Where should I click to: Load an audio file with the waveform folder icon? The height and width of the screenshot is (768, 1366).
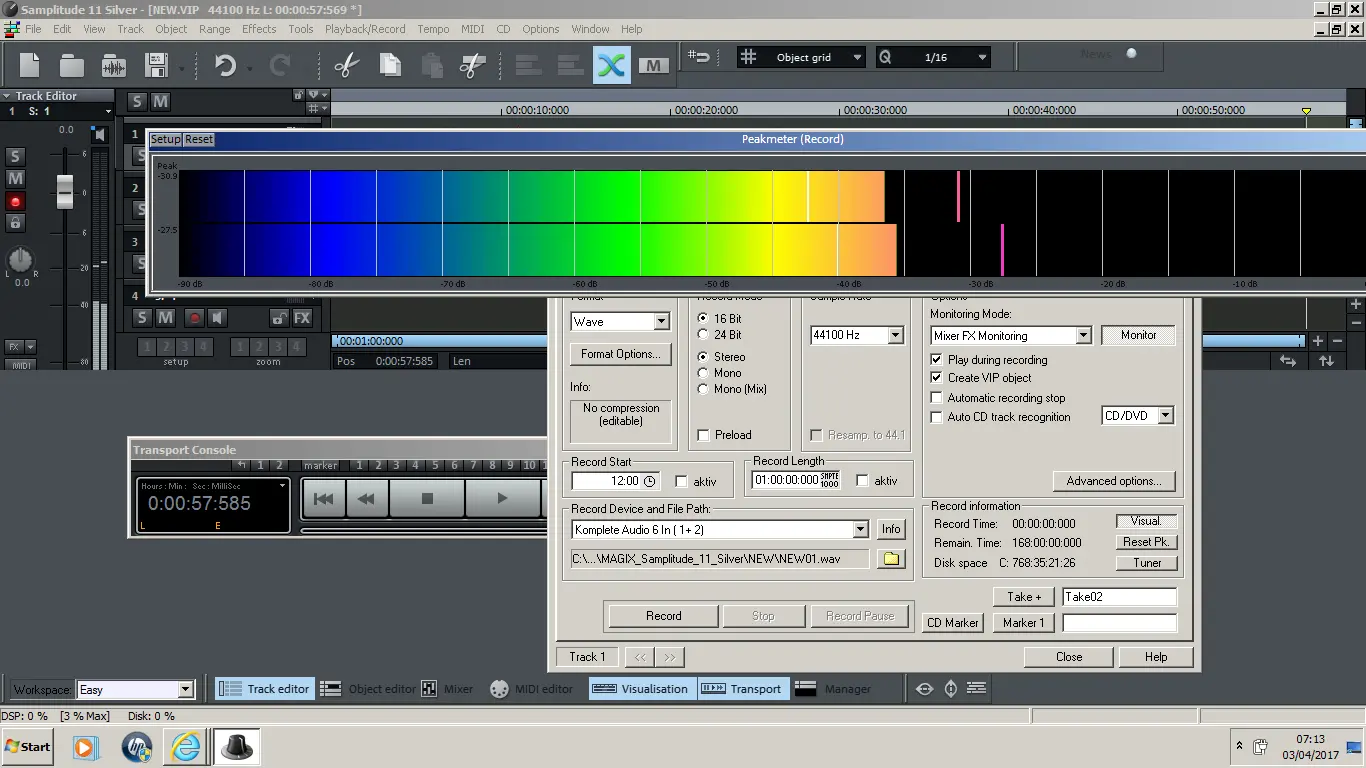click(114, 66)
